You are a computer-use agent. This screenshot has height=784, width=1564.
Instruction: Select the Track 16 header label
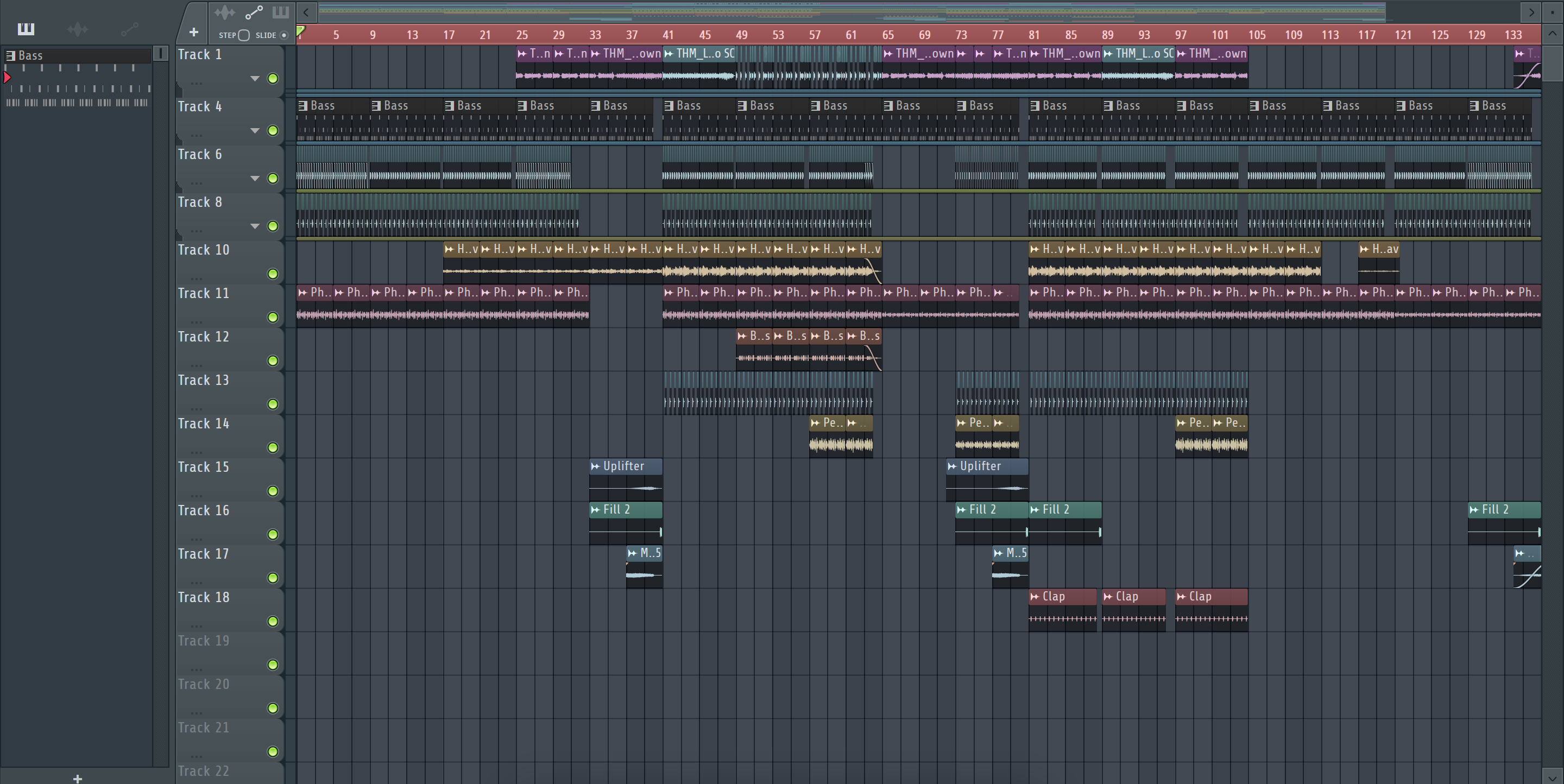[x=204, y=510]
